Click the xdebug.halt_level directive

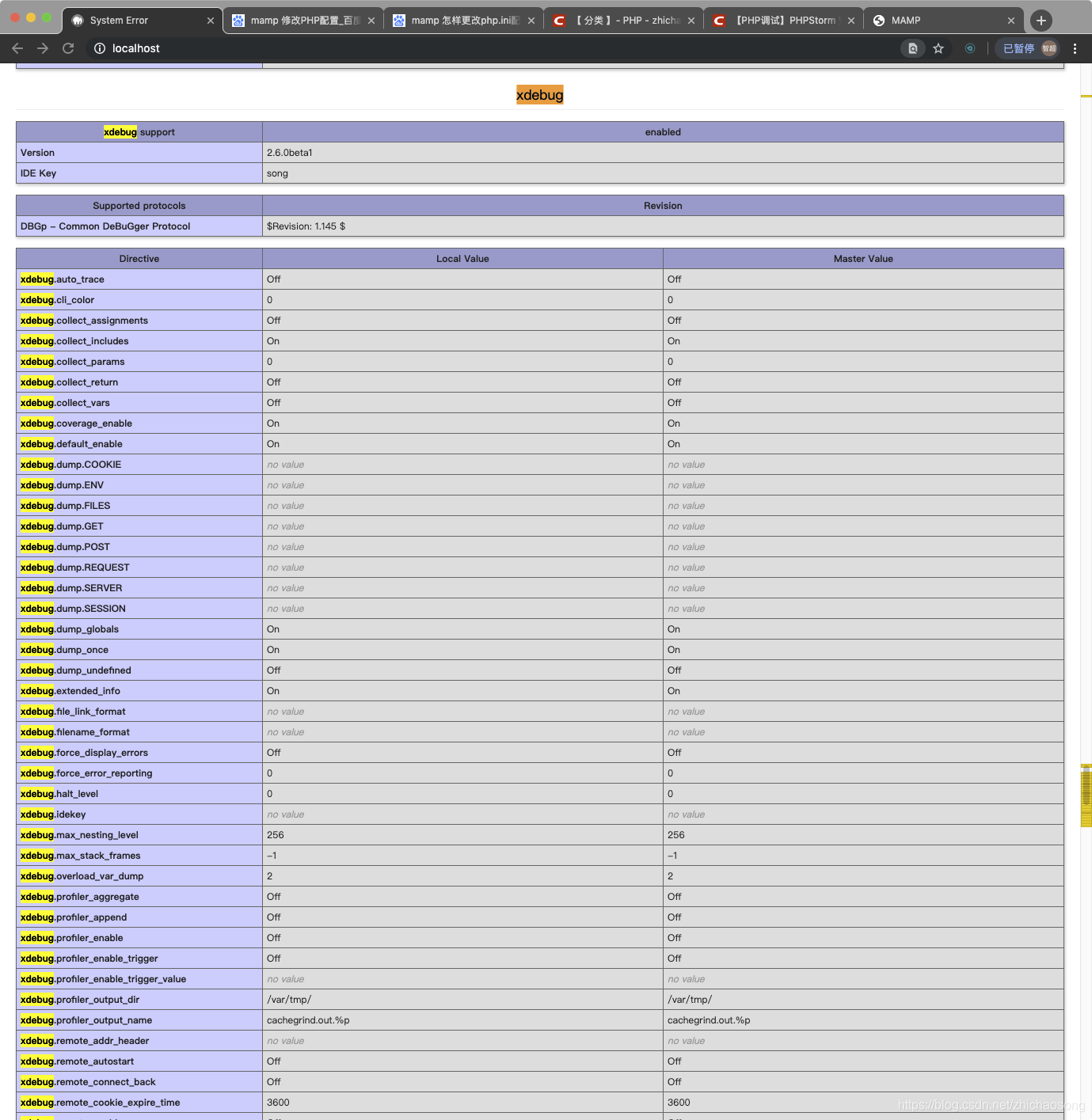tap(59, 794)
